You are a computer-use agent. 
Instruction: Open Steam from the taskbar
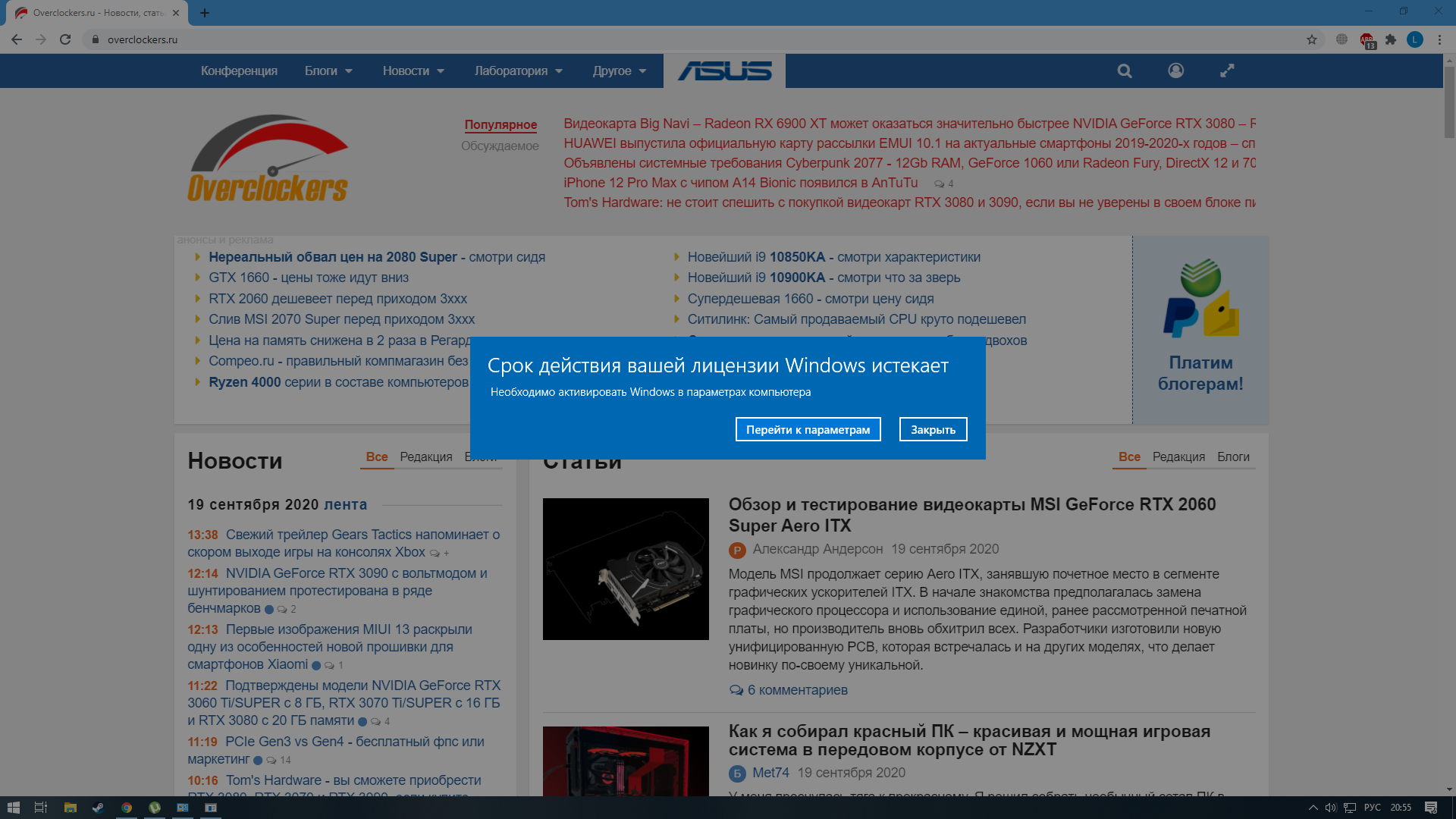click(98, 808)
